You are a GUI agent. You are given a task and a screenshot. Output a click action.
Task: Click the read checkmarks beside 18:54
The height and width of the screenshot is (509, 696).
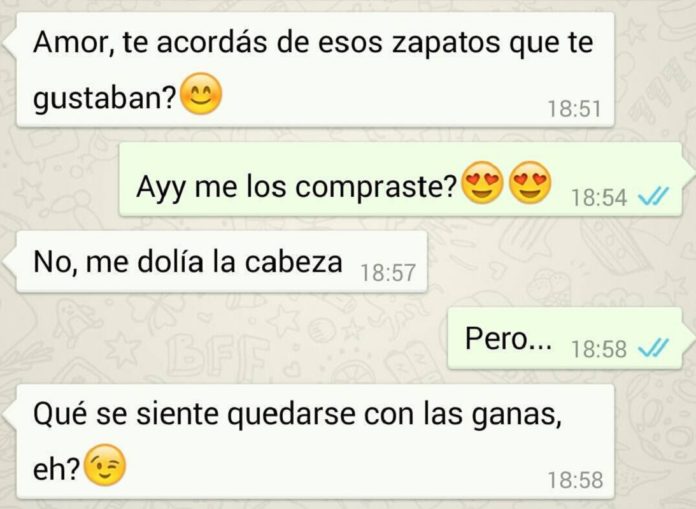coord(652,197)
